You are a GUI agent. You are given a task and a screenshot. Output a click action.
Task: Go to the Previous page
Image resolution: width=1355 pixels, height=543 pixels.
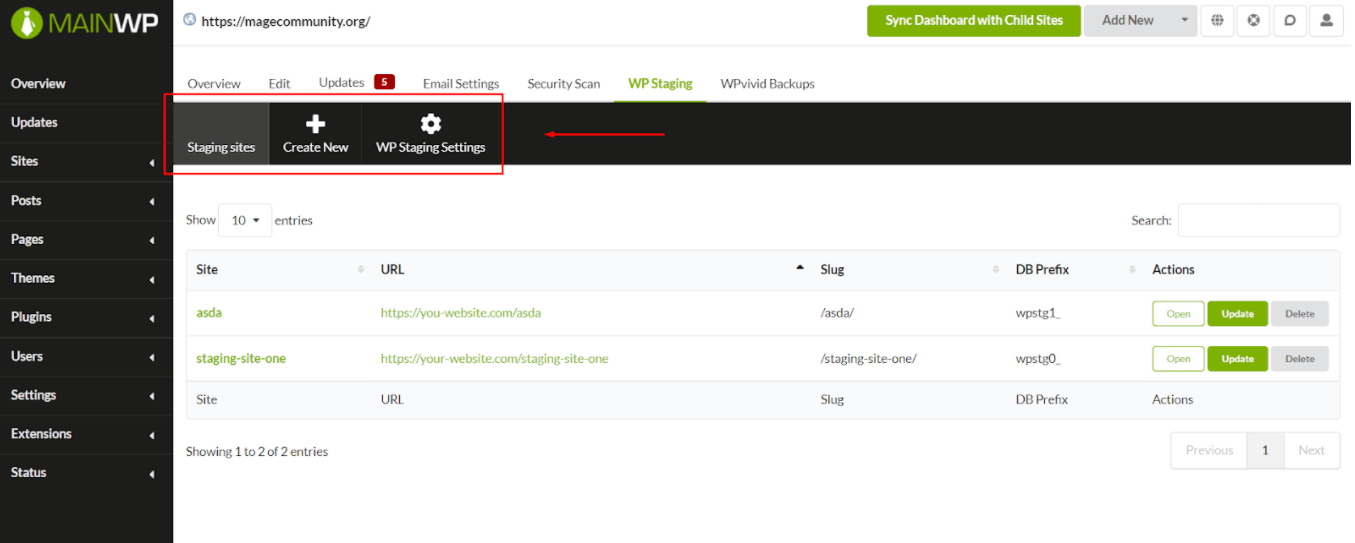1209,450
